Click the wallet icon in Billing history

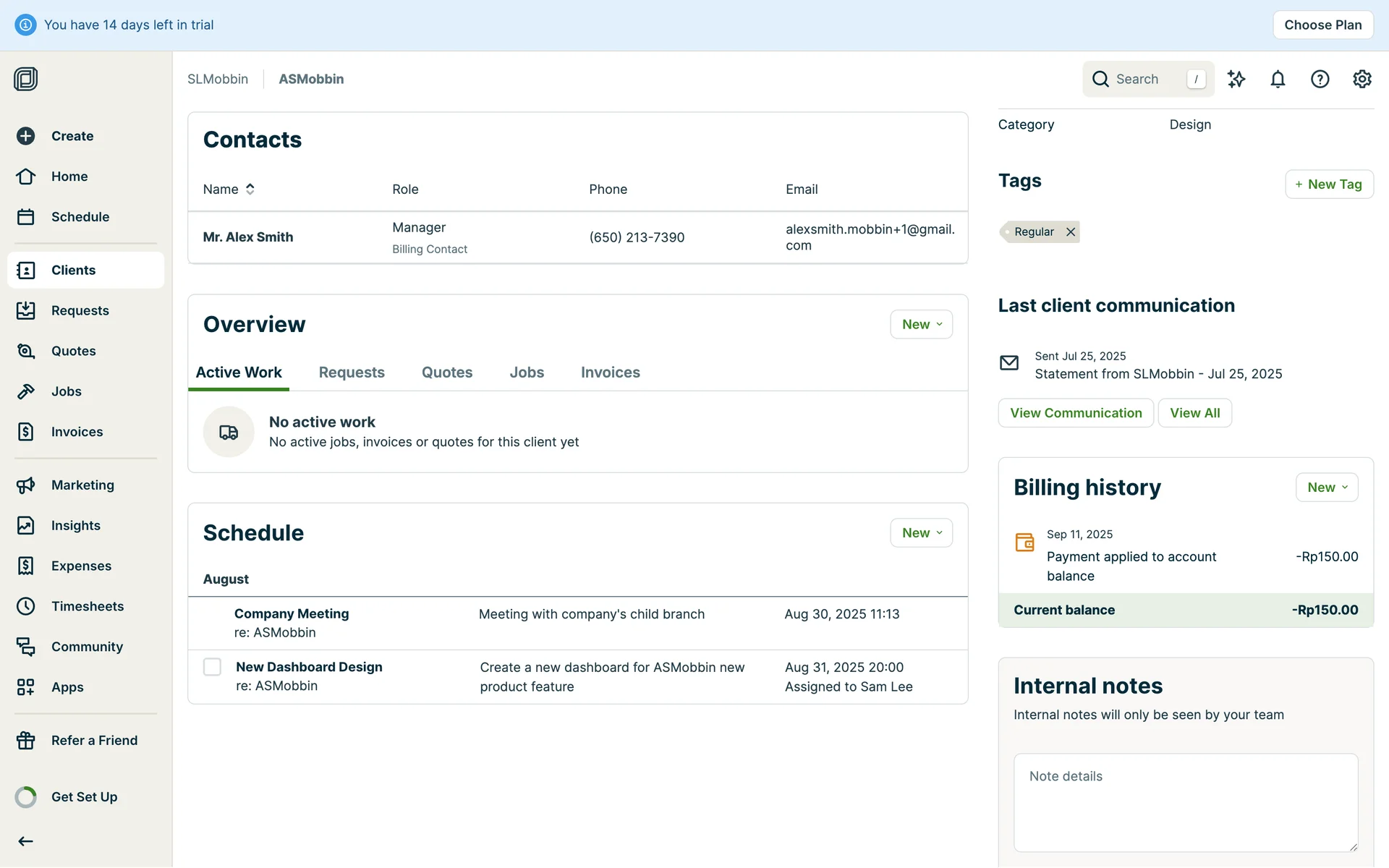point(1024,542)
